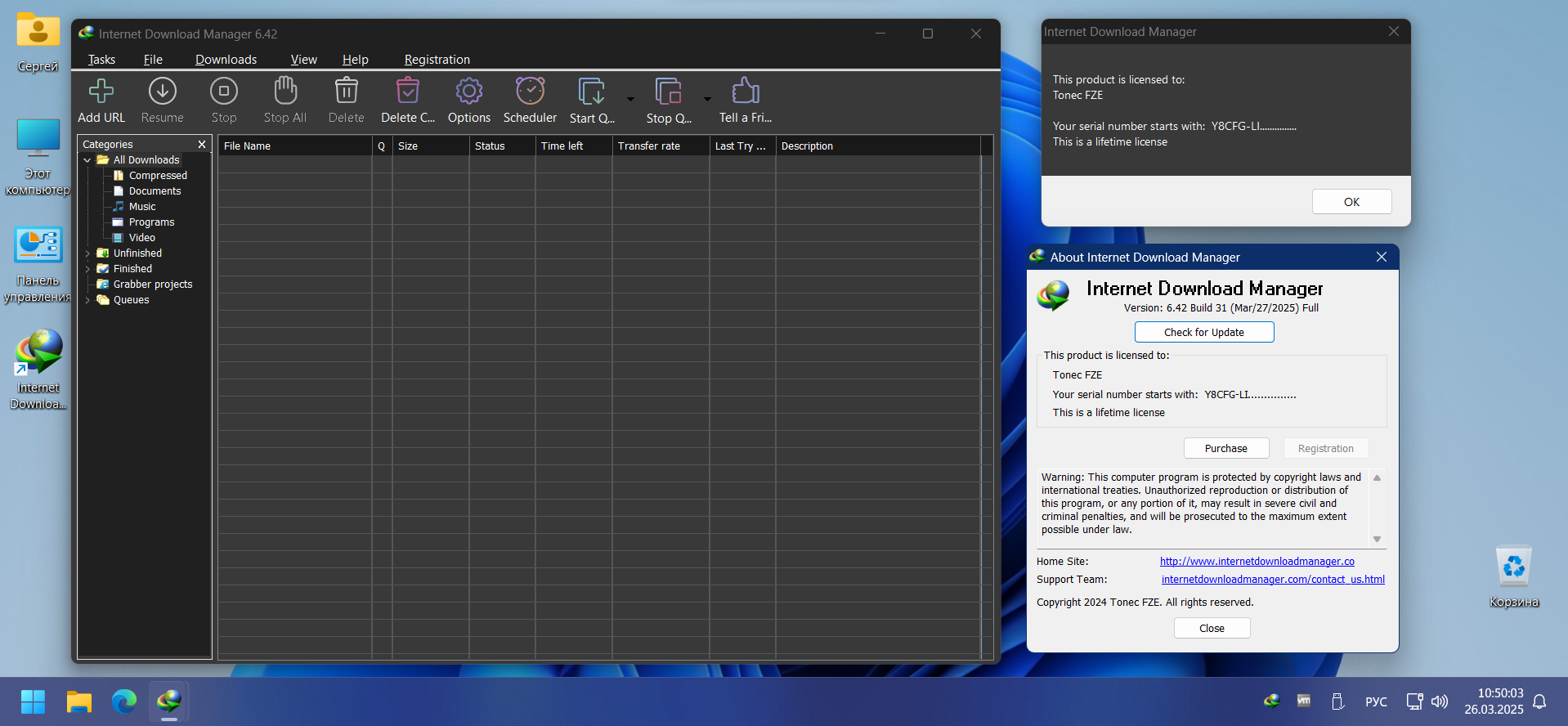Select All Downloads folder
Screen dimensions: 1568x726
tap(146, 160)
